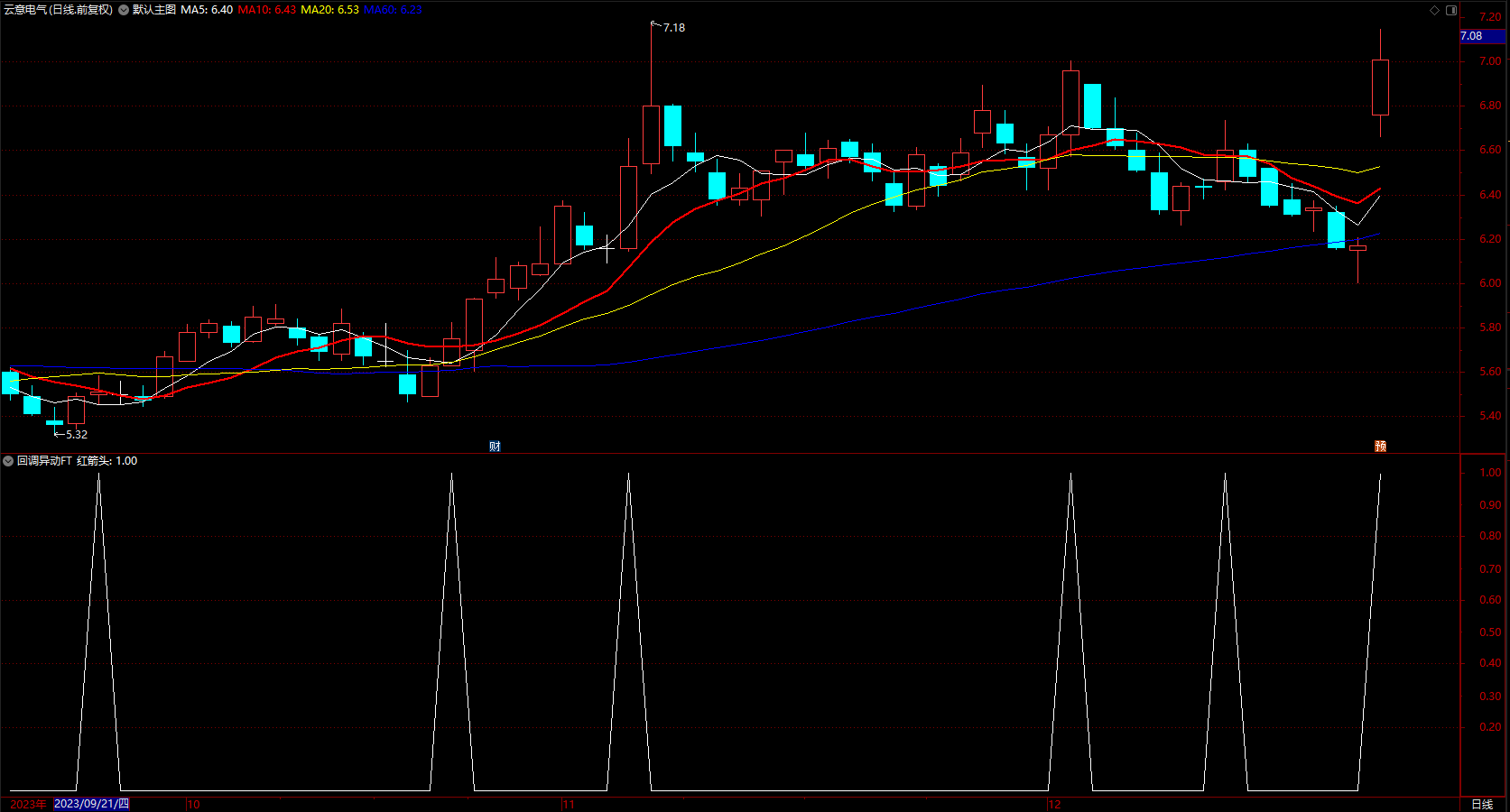This screenshot has height=812, width=1510.
Task: Click the 5.80 value on the price axis
Action: 1490,328
